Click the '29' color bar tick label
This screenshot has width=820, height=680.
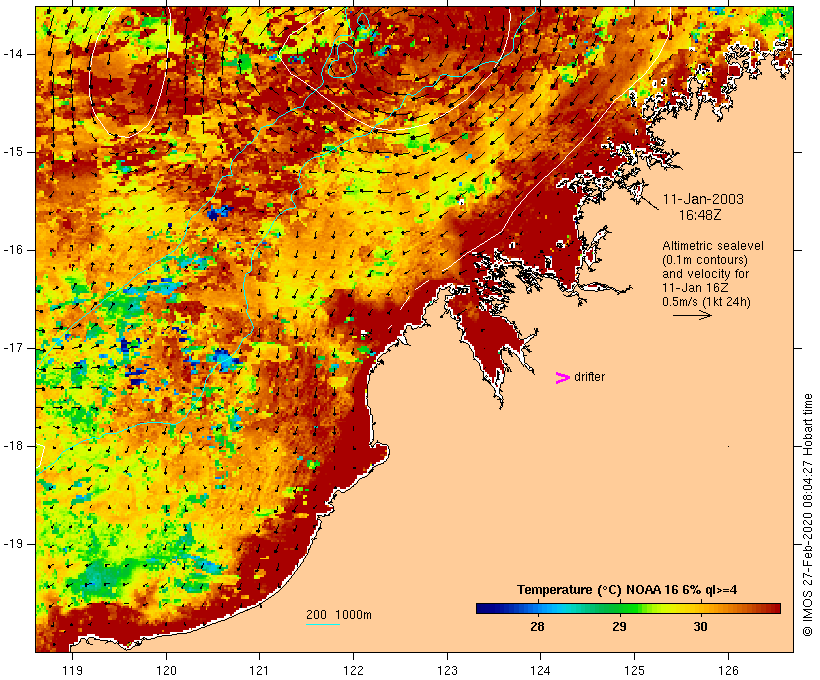(619, 626)
